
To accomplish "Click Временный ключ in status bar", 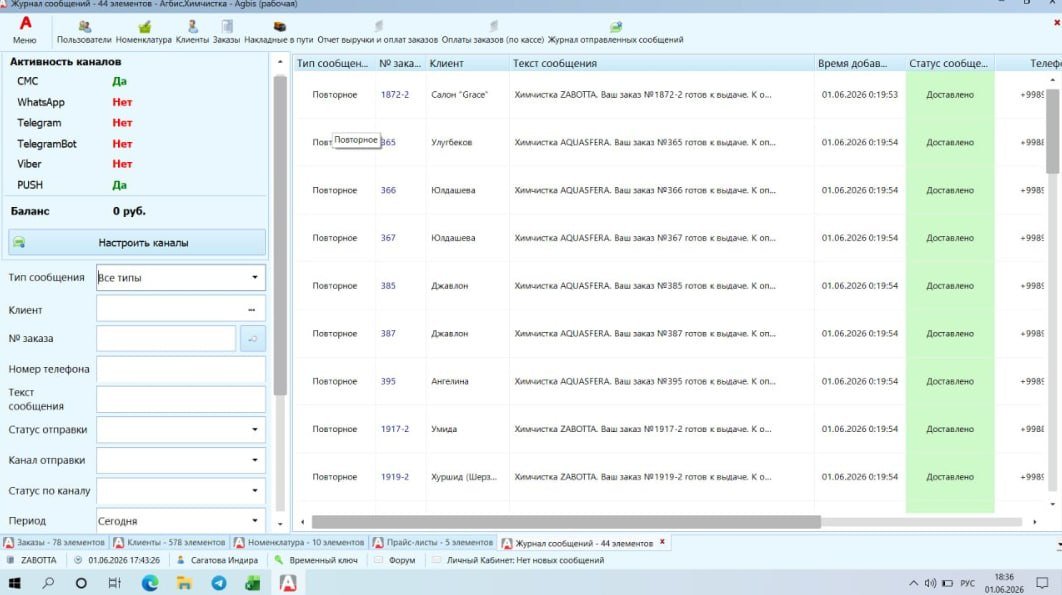I will pyautogui.click(x=316, y=560).
